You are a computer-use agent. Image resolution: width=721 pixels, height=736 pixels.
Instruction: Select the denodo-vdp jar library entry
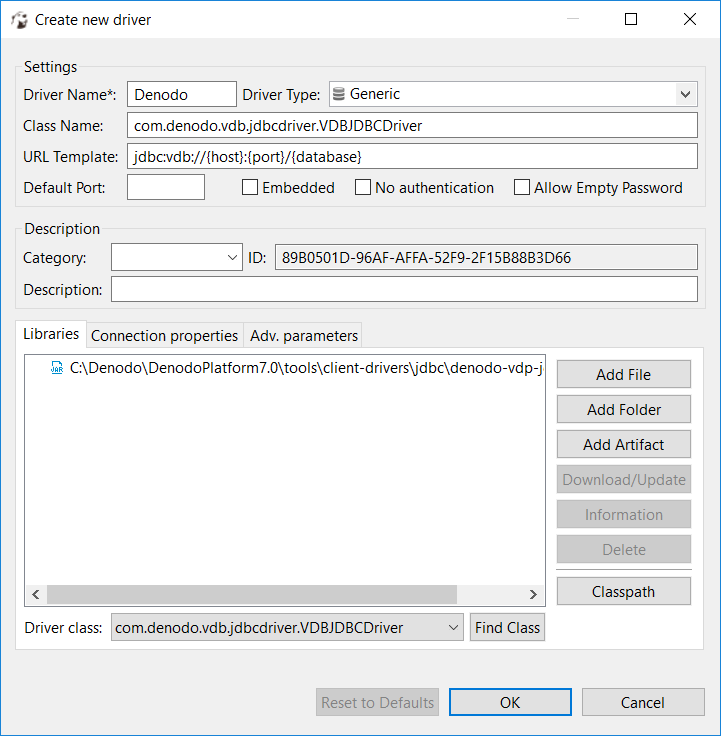(296, 368)
